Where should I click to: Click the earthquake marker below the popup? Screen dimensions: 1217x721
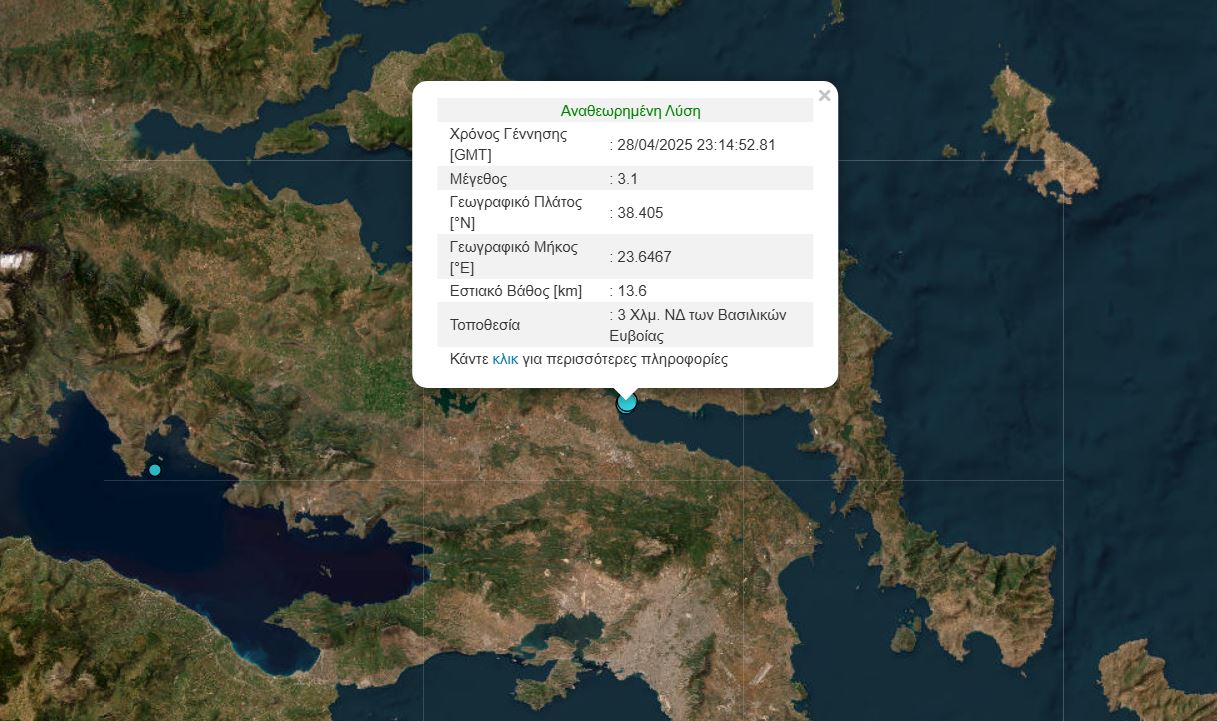coord(627,402)
